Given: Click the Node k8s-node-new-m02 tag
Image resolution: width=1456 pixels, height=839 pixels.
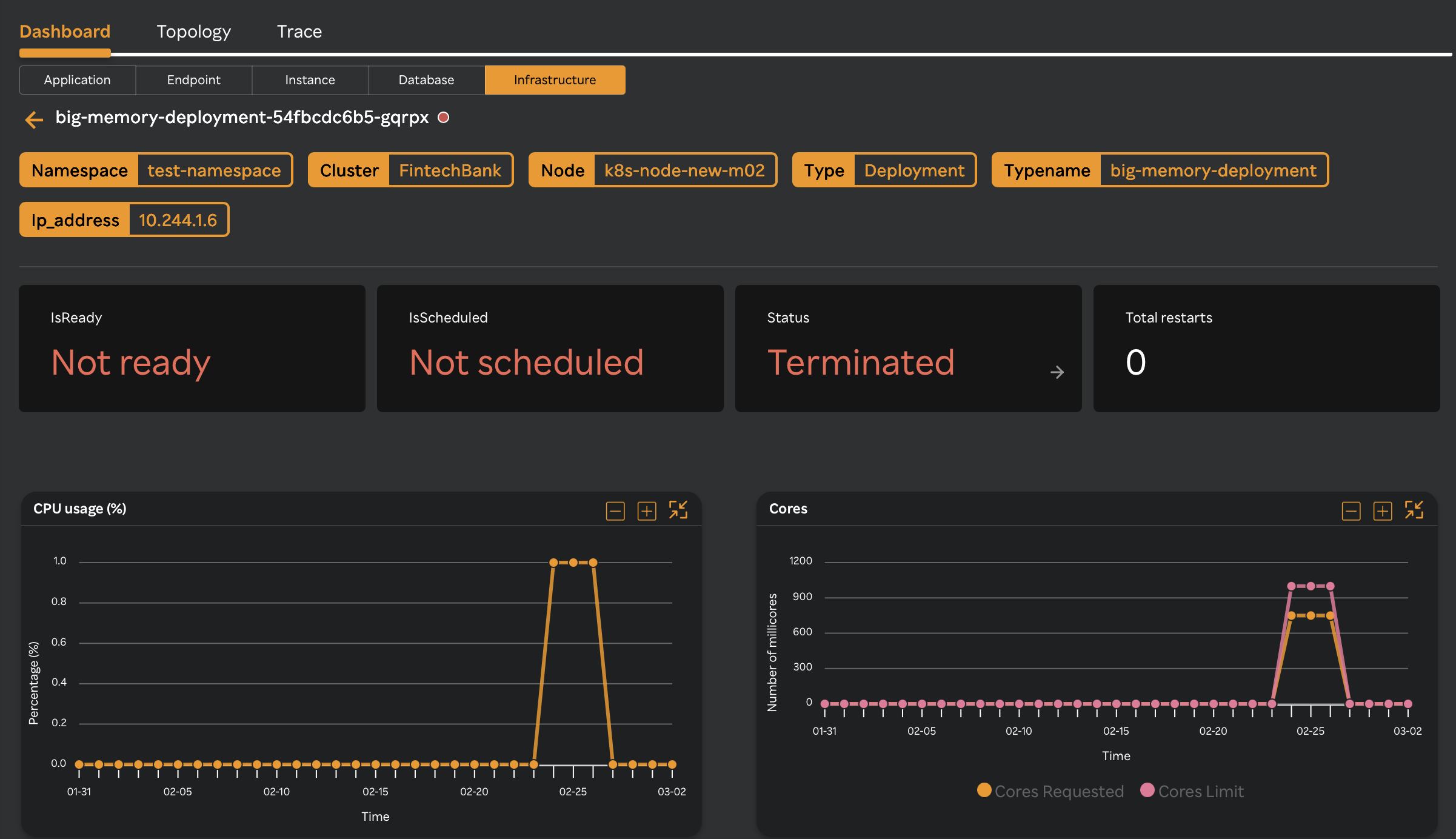Looking at the screenshot, I should coord(652,170).
